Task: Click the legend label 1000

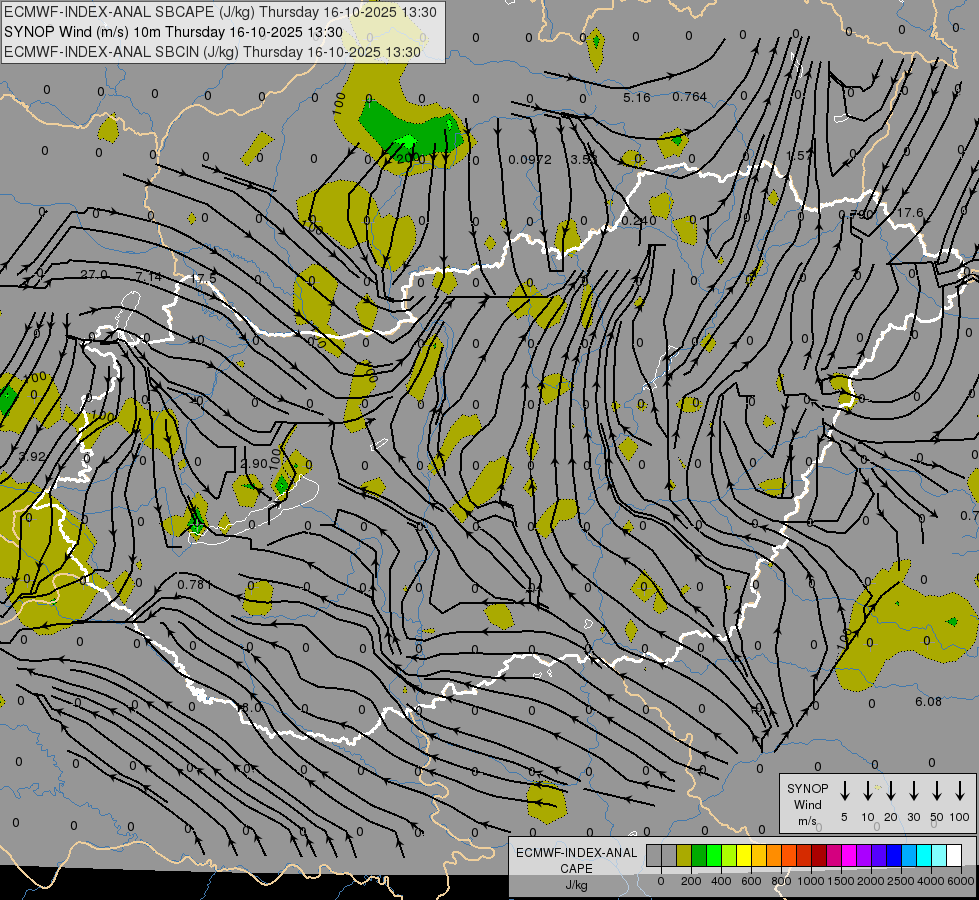Action: (811, 881)
